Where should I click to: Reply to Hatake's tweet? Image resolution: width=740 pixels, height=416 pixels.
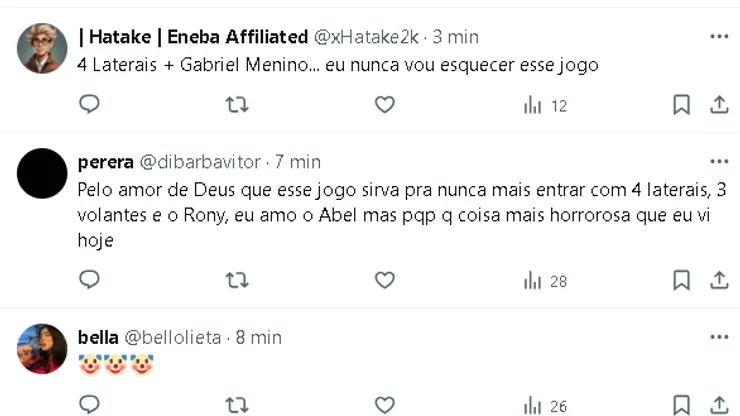click(89, 105)
